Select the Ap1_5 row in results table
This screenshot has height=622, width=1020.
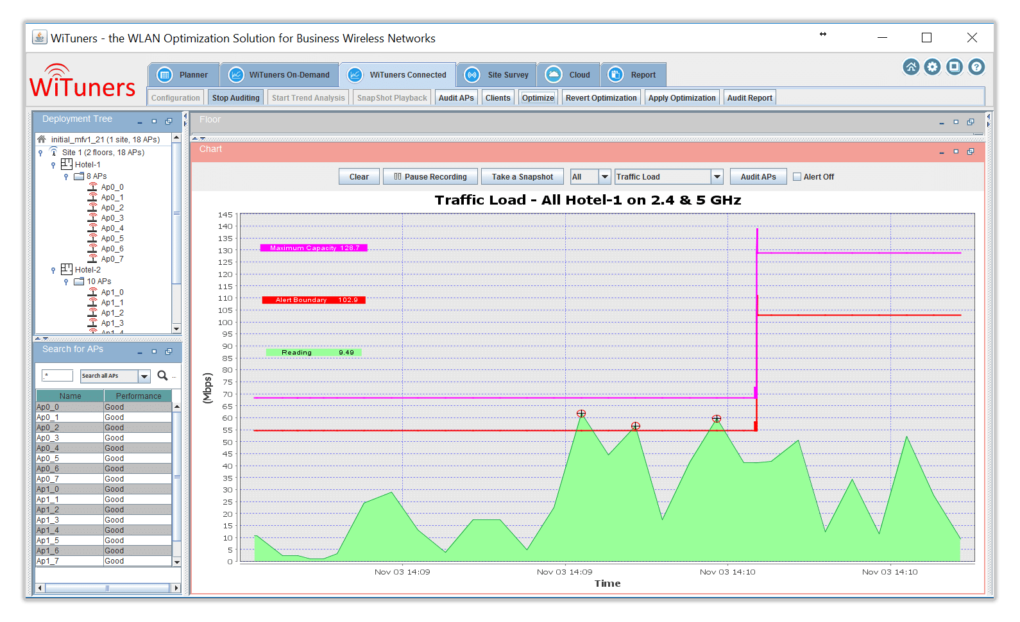103,540
